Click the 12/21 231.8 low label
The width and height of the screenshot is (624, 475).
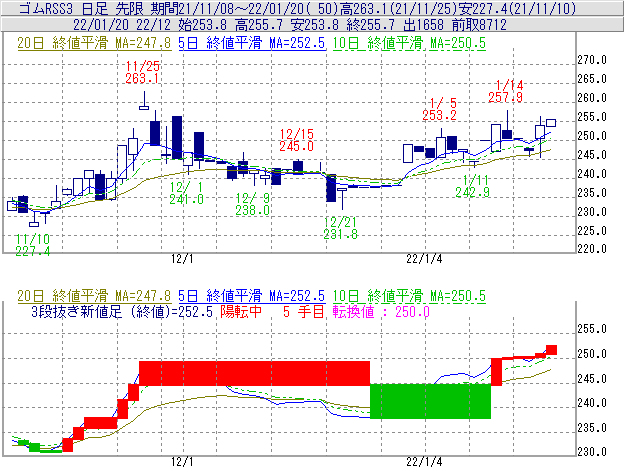pyautogui.click(x=340, y=228)
